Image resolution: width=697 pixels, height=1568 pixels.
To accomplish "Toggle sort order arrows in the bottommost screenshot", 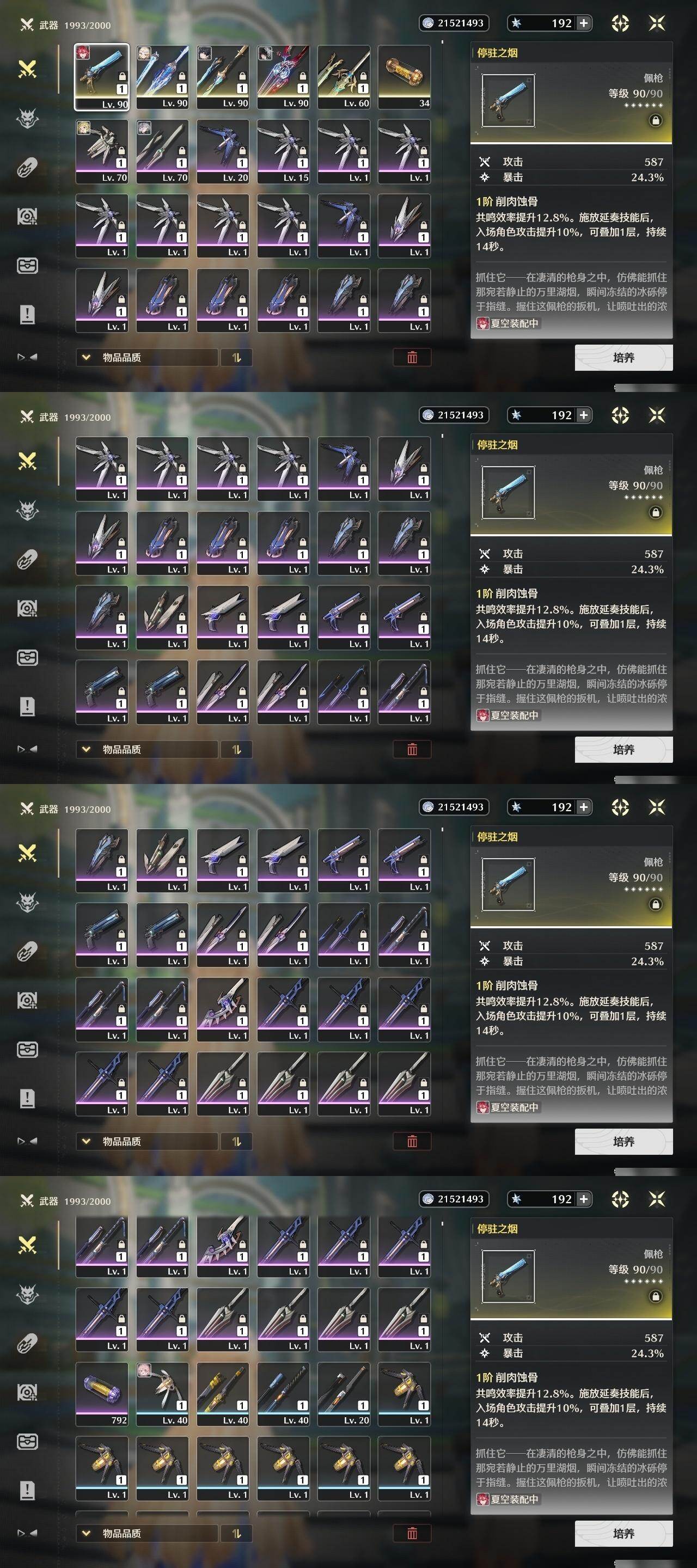I will click(236, 1533).
